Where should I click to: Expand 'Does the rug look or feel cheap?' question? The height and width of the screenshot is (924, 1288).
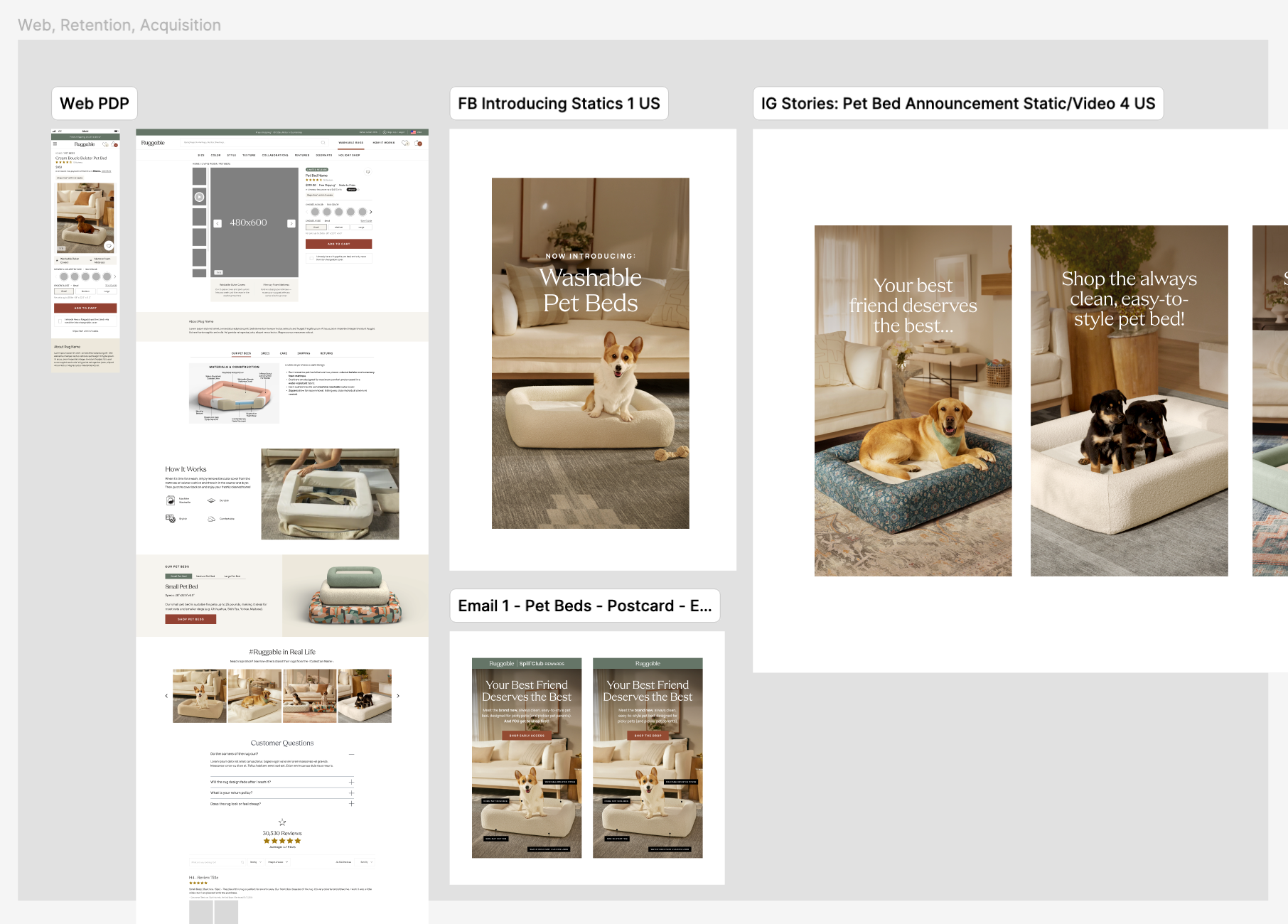coord(351,804)
